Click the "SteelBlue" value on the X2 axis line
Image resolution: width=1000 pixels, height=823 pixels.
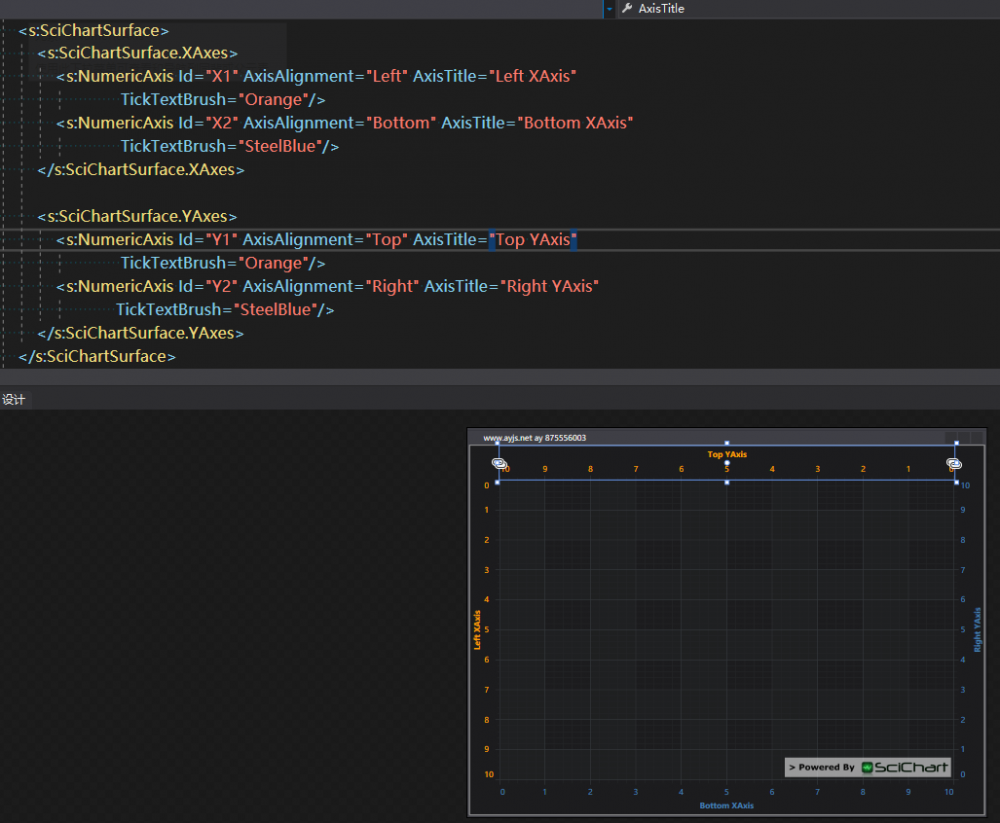pyautogui.click(x=280, y=146)
